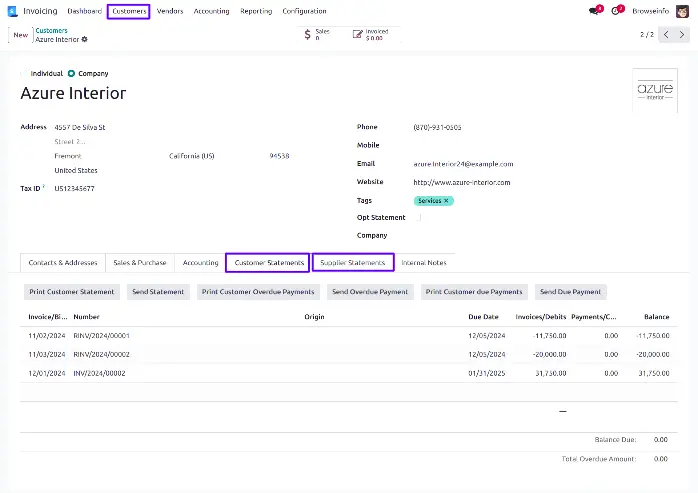
Task: Select the Individual radio option
Action: (x=25, y=73)
